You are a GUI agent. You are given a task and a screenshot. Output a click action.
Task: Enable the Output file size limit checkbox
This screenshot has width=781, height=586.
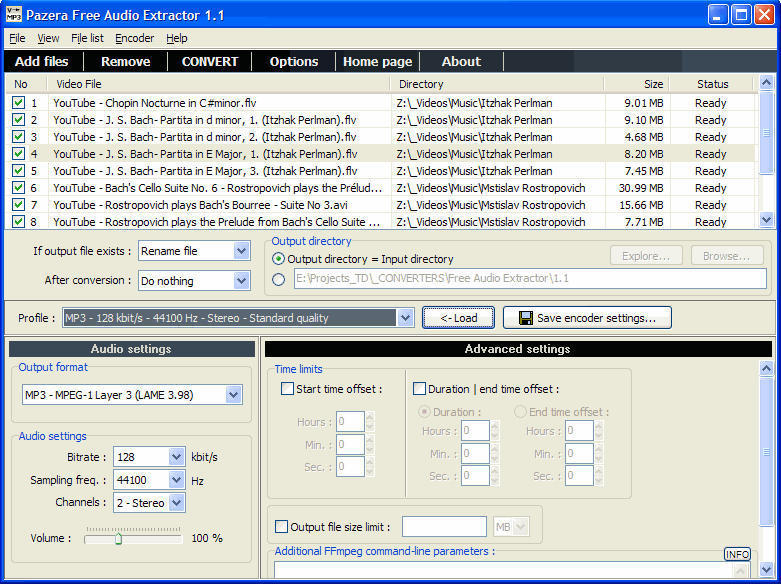281,526
